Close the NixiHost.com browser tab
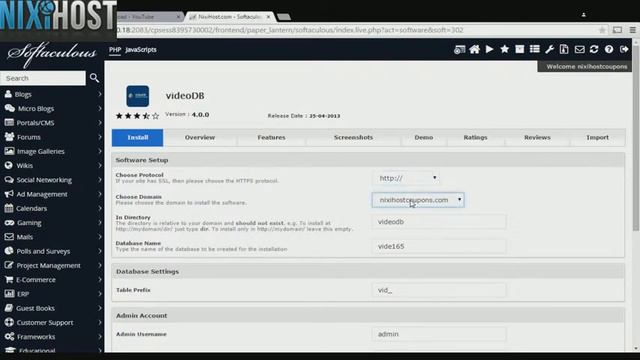The image size is (640, 360). pyautogui.click(x=268, y=17)
